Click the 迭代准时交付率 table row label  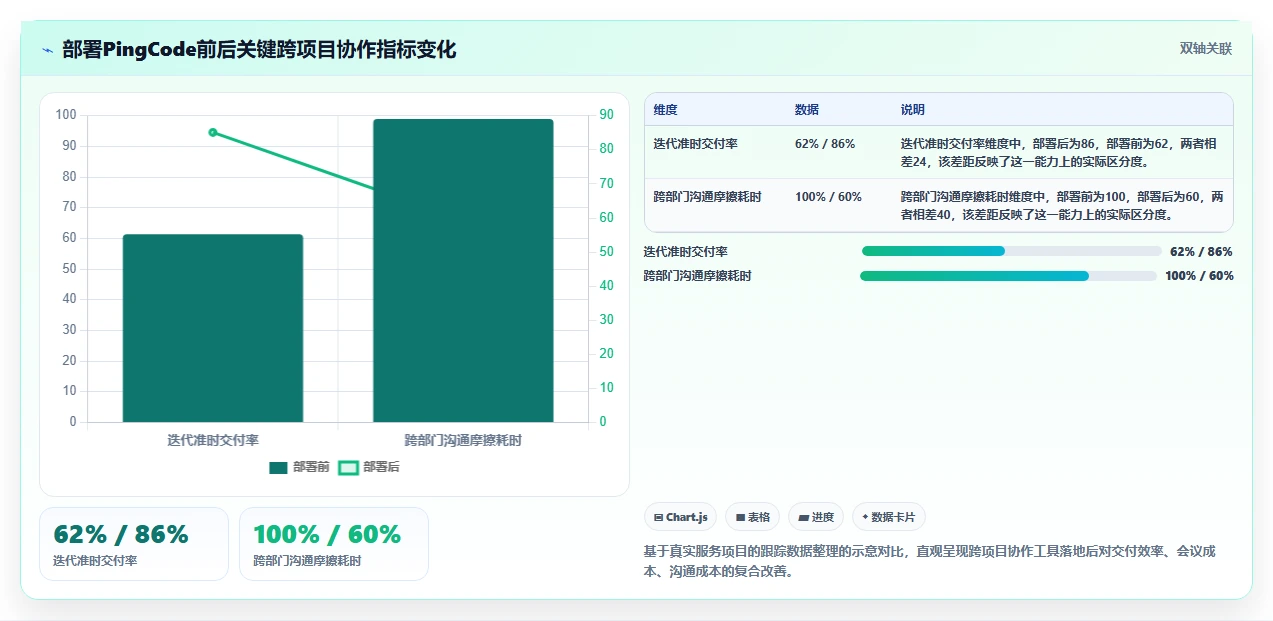tap(696, 144)
